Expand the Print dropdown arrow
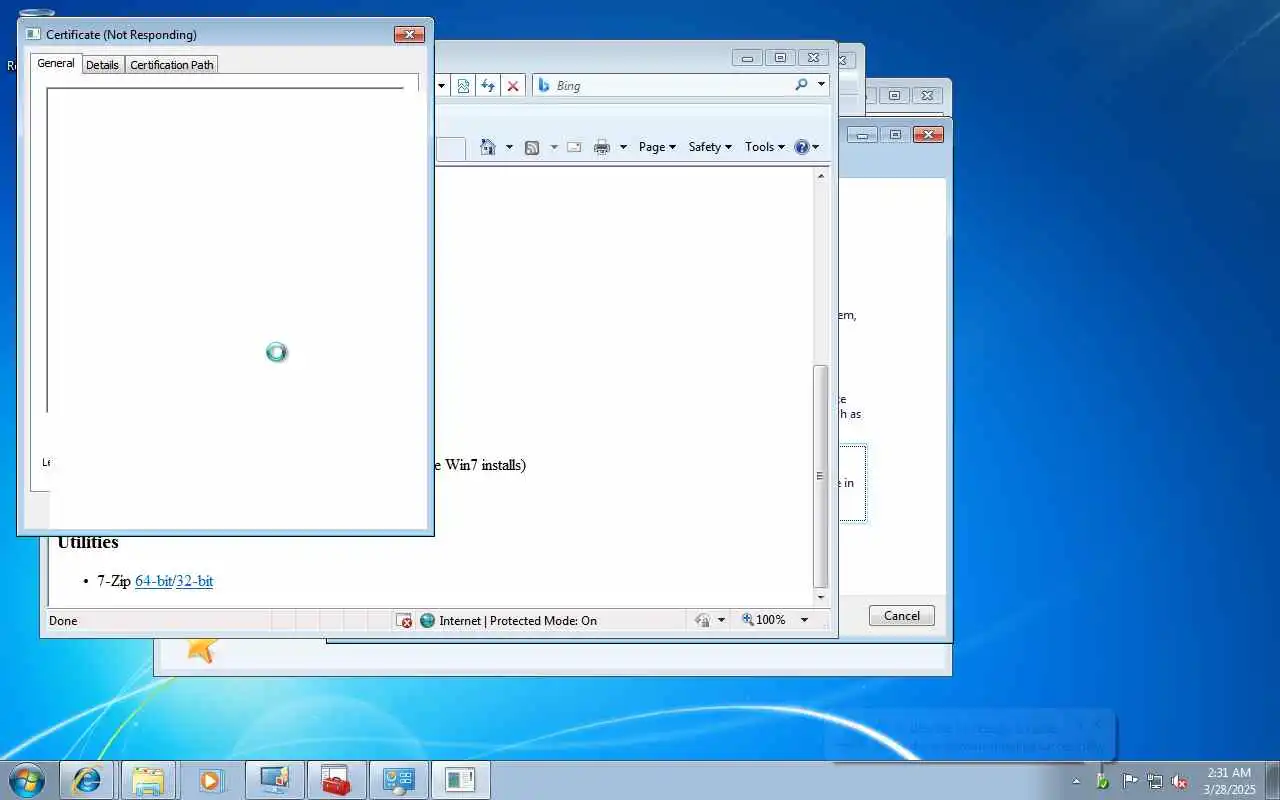This screenshot has height=800, width=1280. click(623, 147)
